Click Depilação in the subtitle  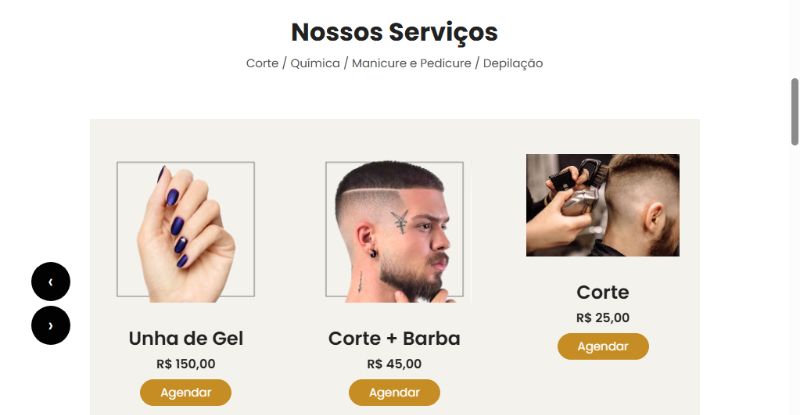pos(513,63)
